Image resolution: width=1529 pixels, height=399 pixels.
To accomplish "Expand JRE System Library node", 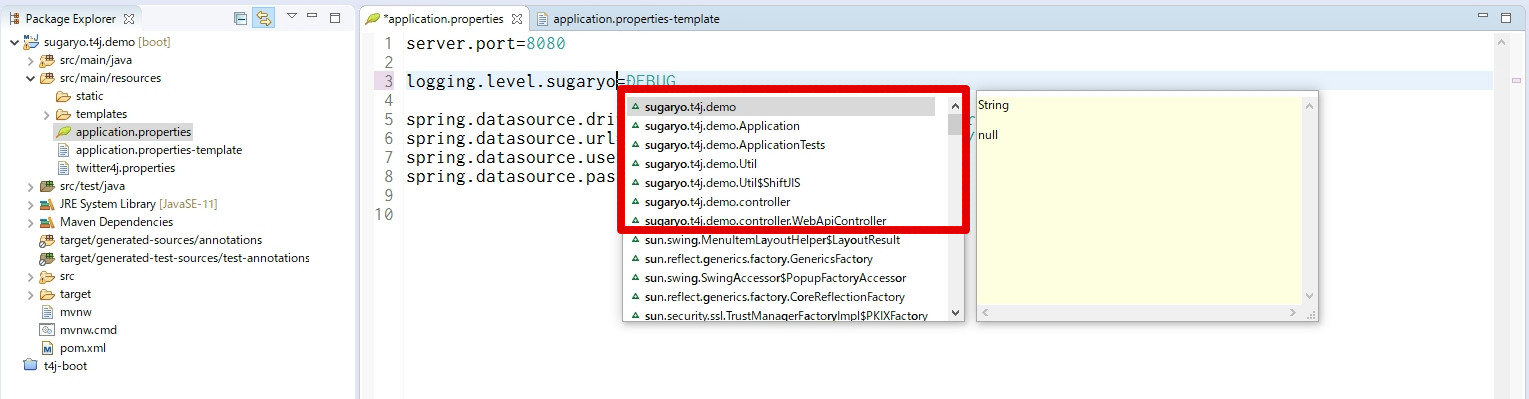I will tap(30, 204).
